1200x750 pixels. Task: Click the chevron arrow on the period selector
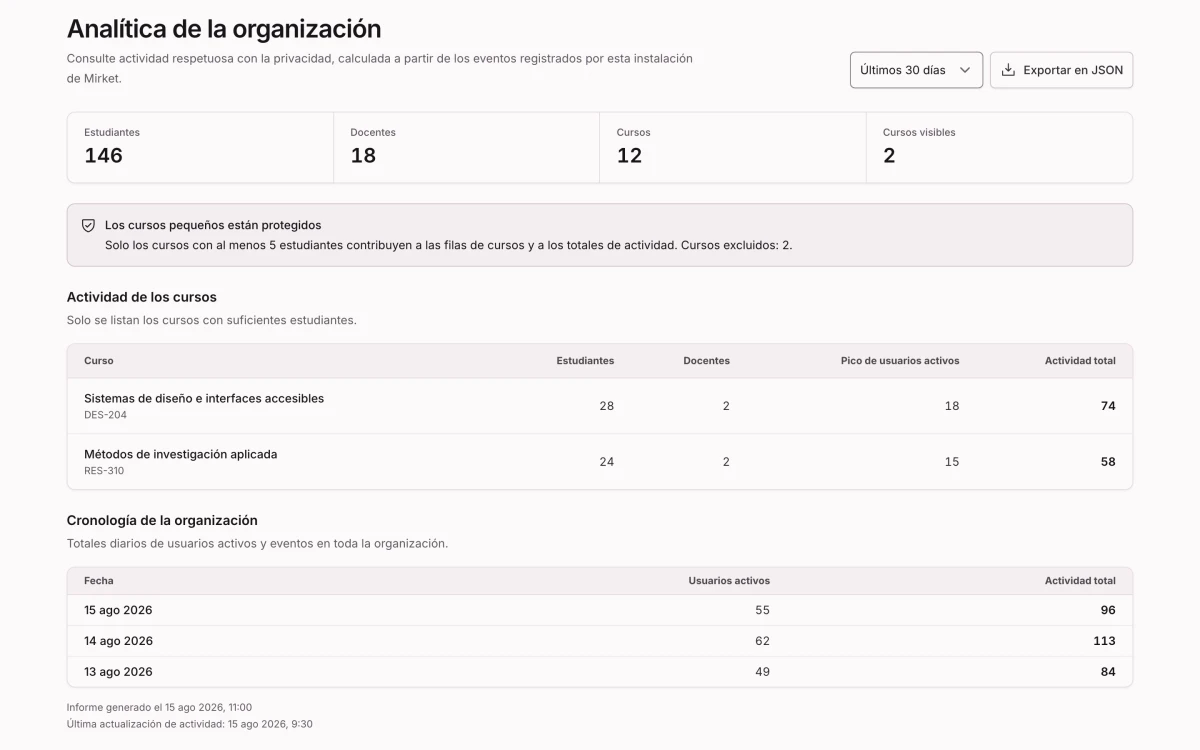pos(964,70)
